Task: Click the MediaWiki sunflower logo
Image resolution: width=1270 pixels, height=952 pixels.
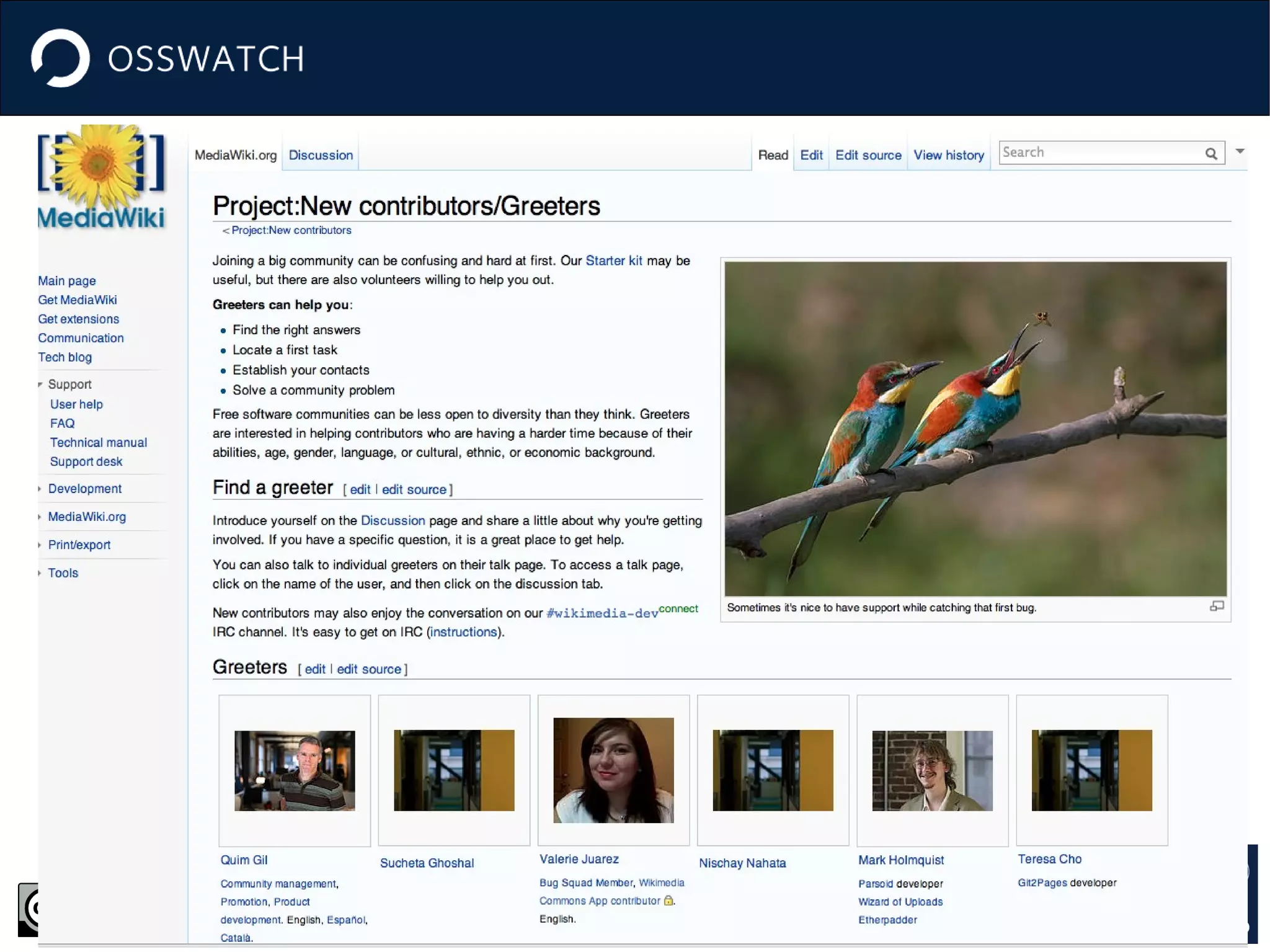Action: 101,177
